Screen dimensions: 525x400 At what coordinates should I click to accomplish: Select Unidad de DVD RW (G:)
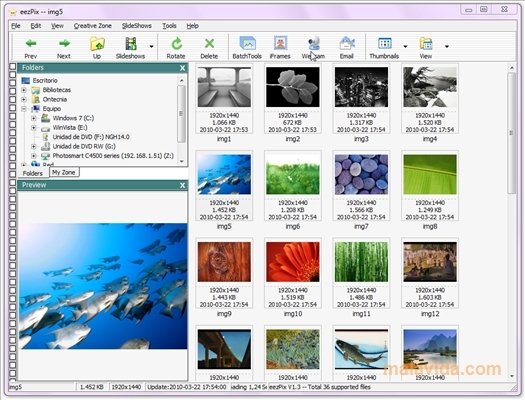coord(78,146)
